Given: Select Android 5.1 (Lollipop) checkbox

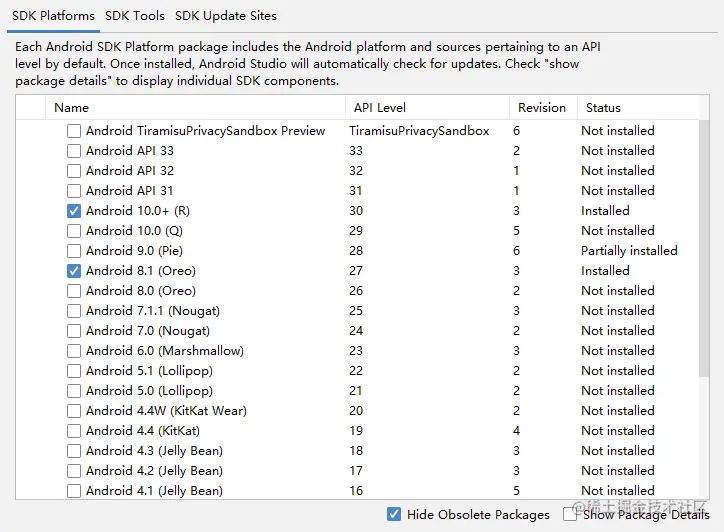Looking at the screenshot, I should 74,371.
